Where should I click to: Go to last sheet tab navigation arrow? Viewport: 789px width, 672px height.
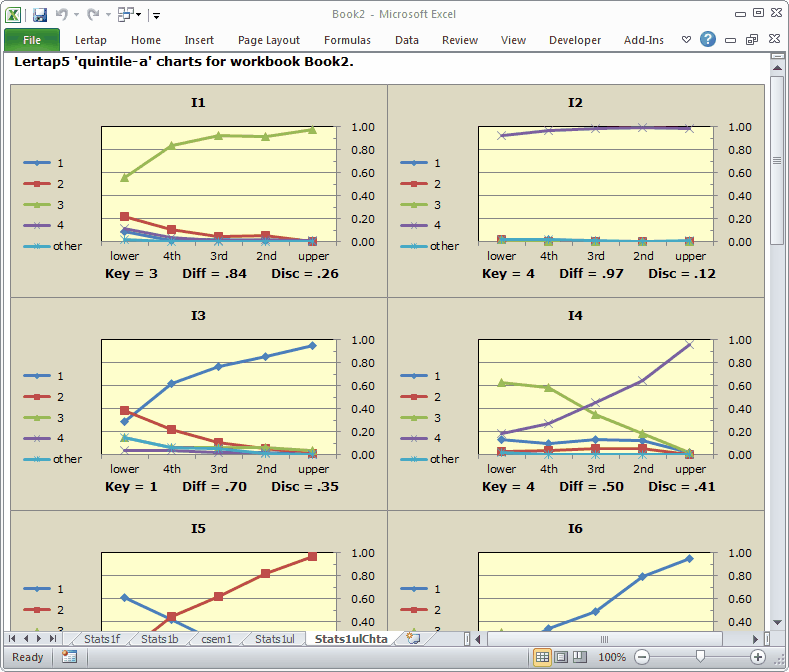(52, 638)
